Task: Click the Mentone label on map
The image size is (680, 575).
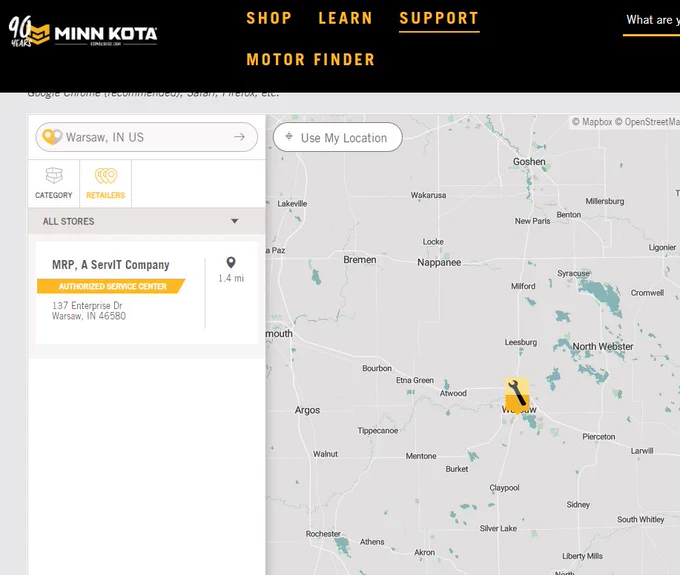Action: [421, 456]
